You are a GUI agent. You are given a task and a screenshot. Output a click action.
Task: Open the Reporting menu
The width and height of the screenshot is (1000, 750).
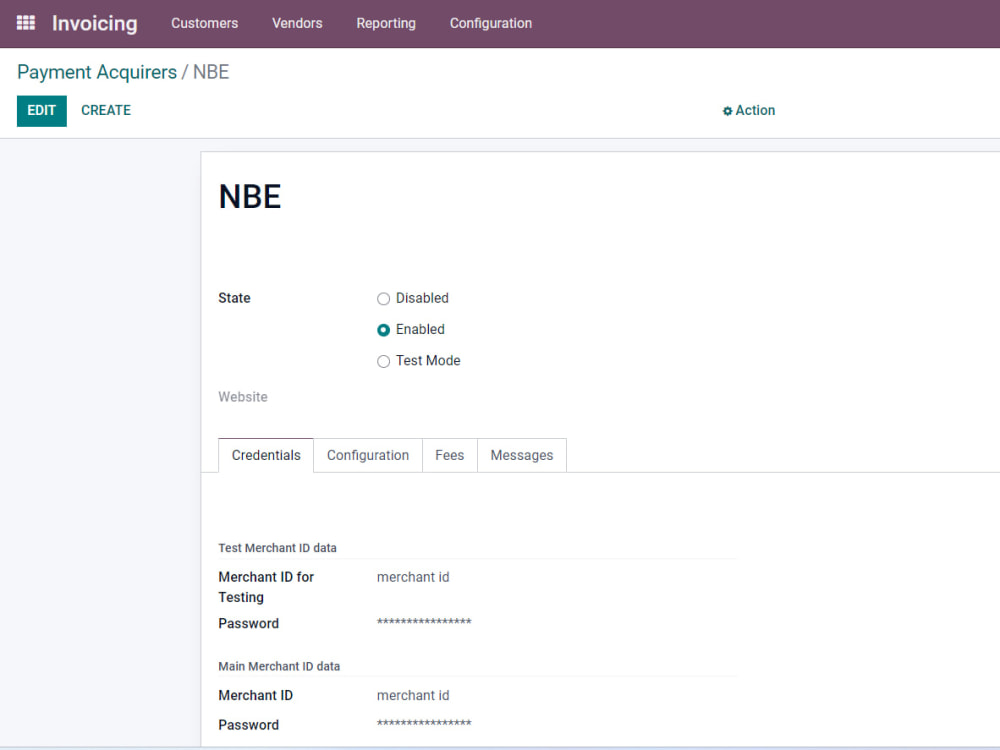(x=386, y=23)
